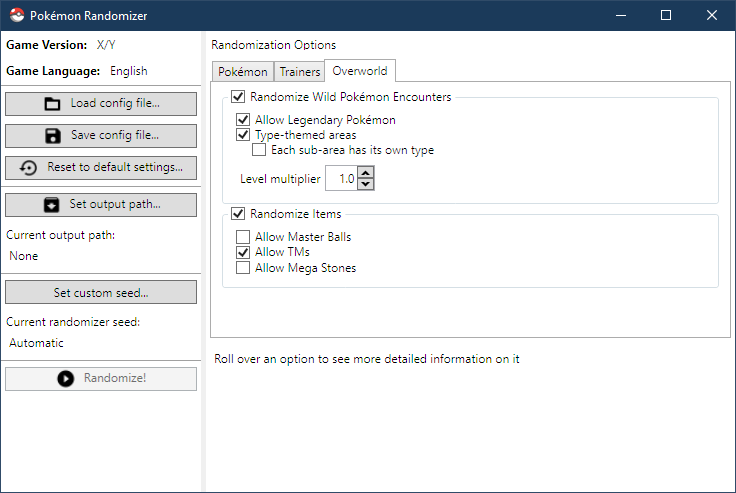This screenshot has width=736, height=493.
Task: Click the Pokéball app icon in title bar
Action: coord(17,16)
